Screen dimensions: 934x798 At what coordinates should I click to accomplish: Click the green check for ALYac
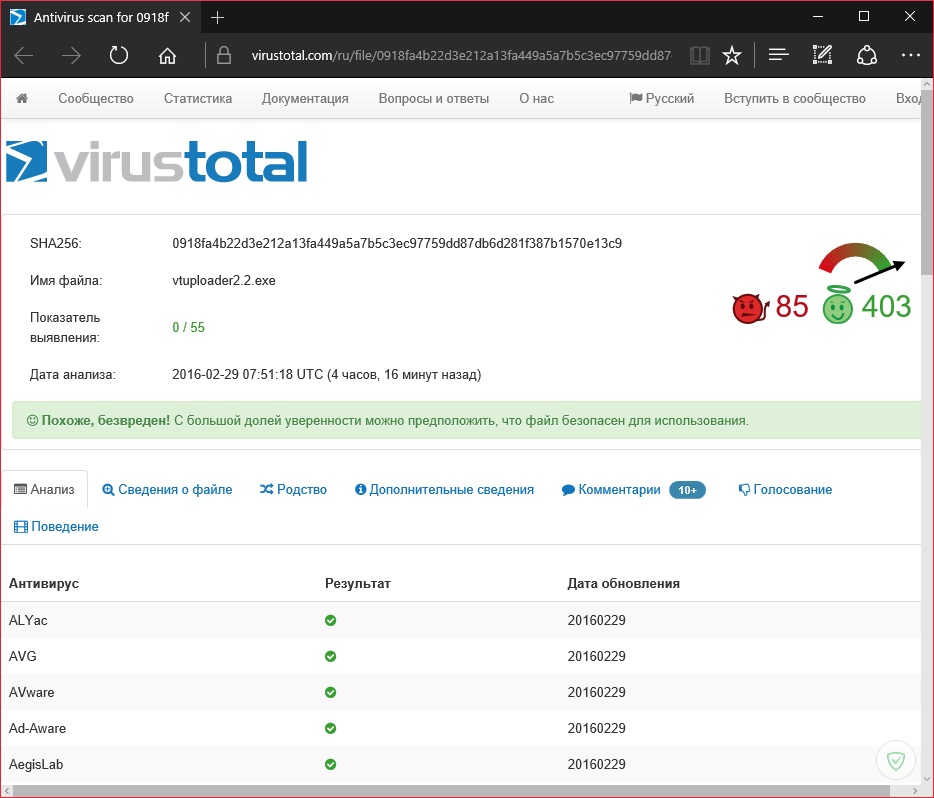click(x=331, y=621)
